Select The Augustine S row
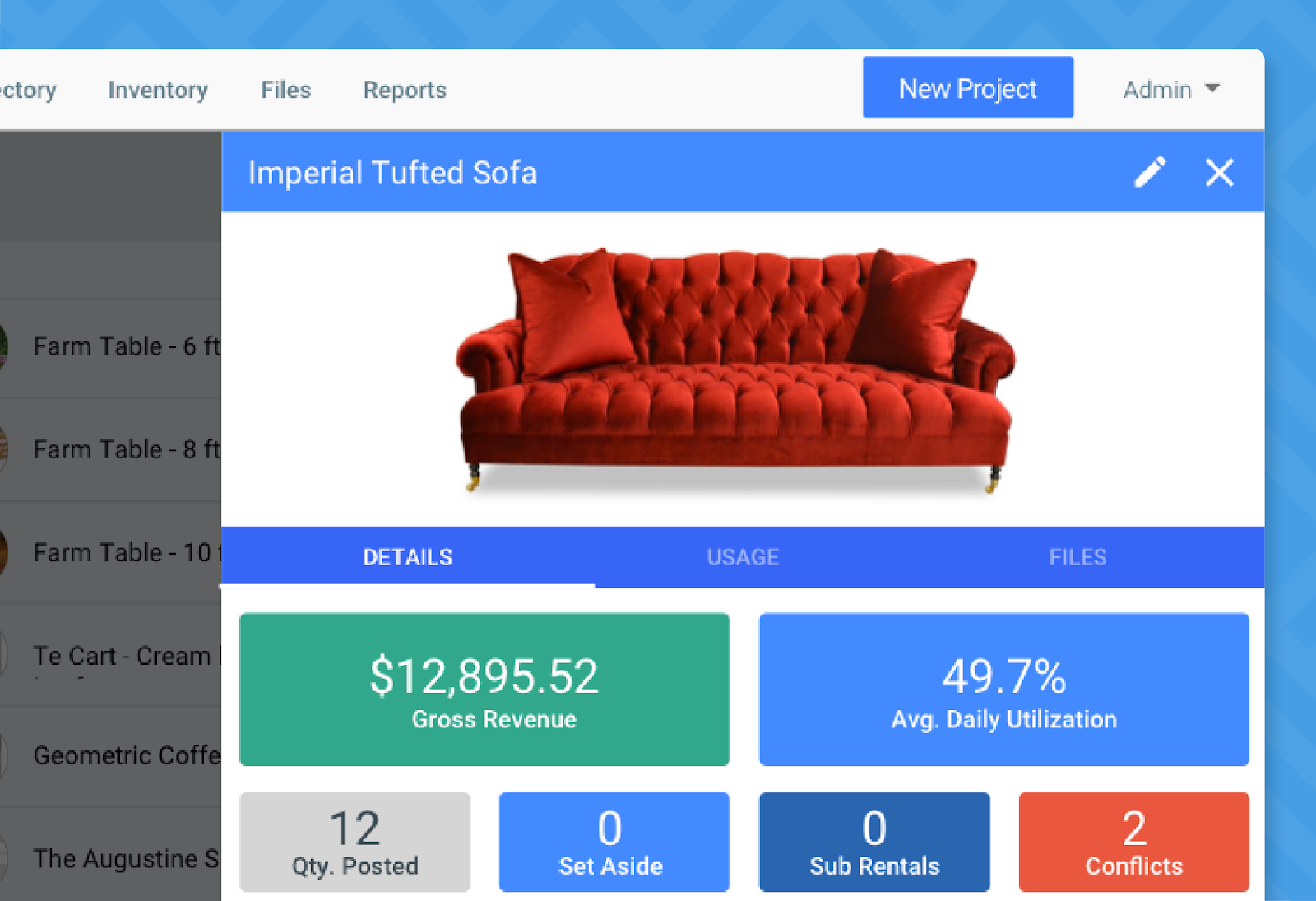 click(110, 856)
